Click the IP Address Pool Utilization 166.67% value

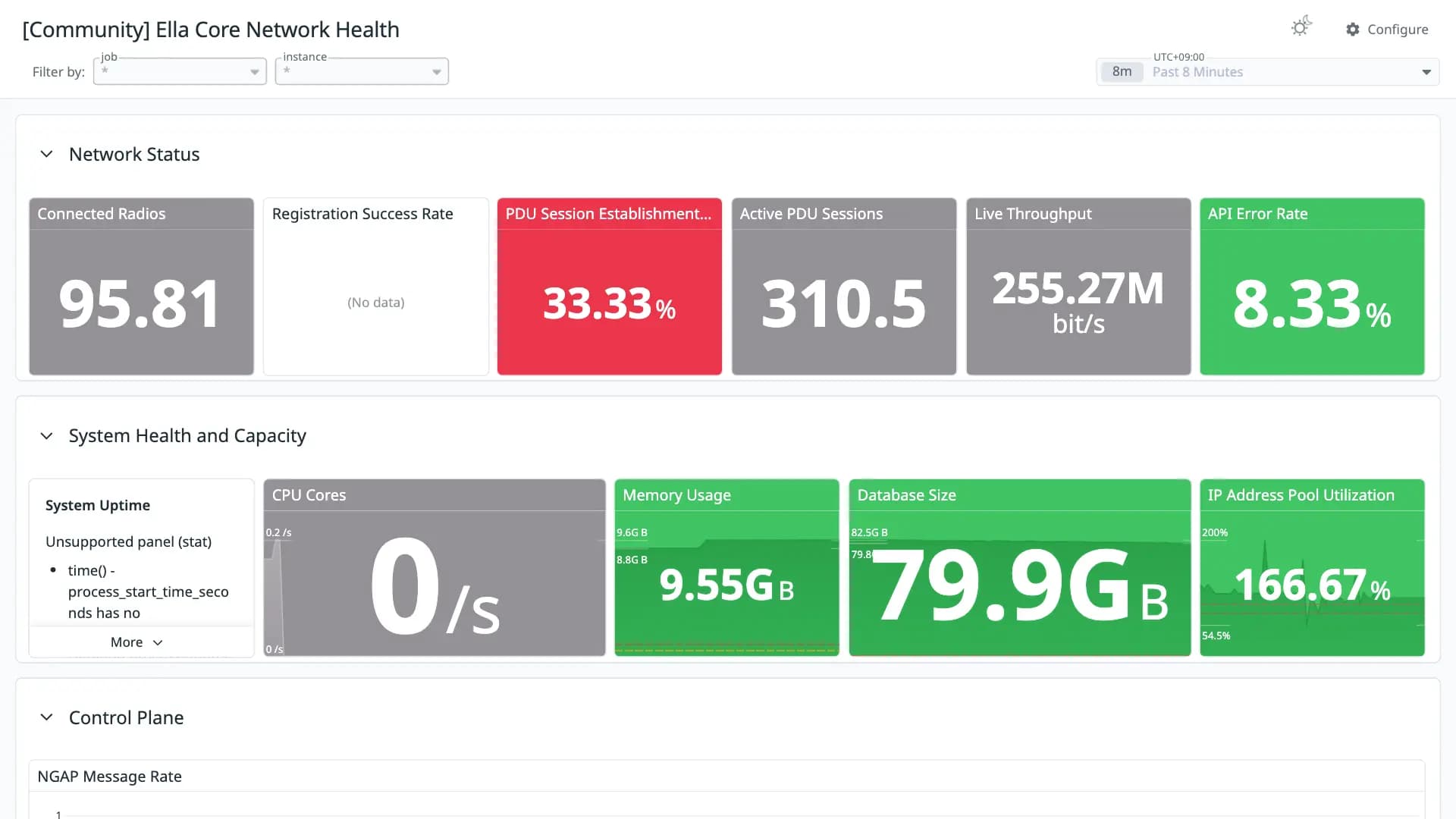pos(1312,585)
